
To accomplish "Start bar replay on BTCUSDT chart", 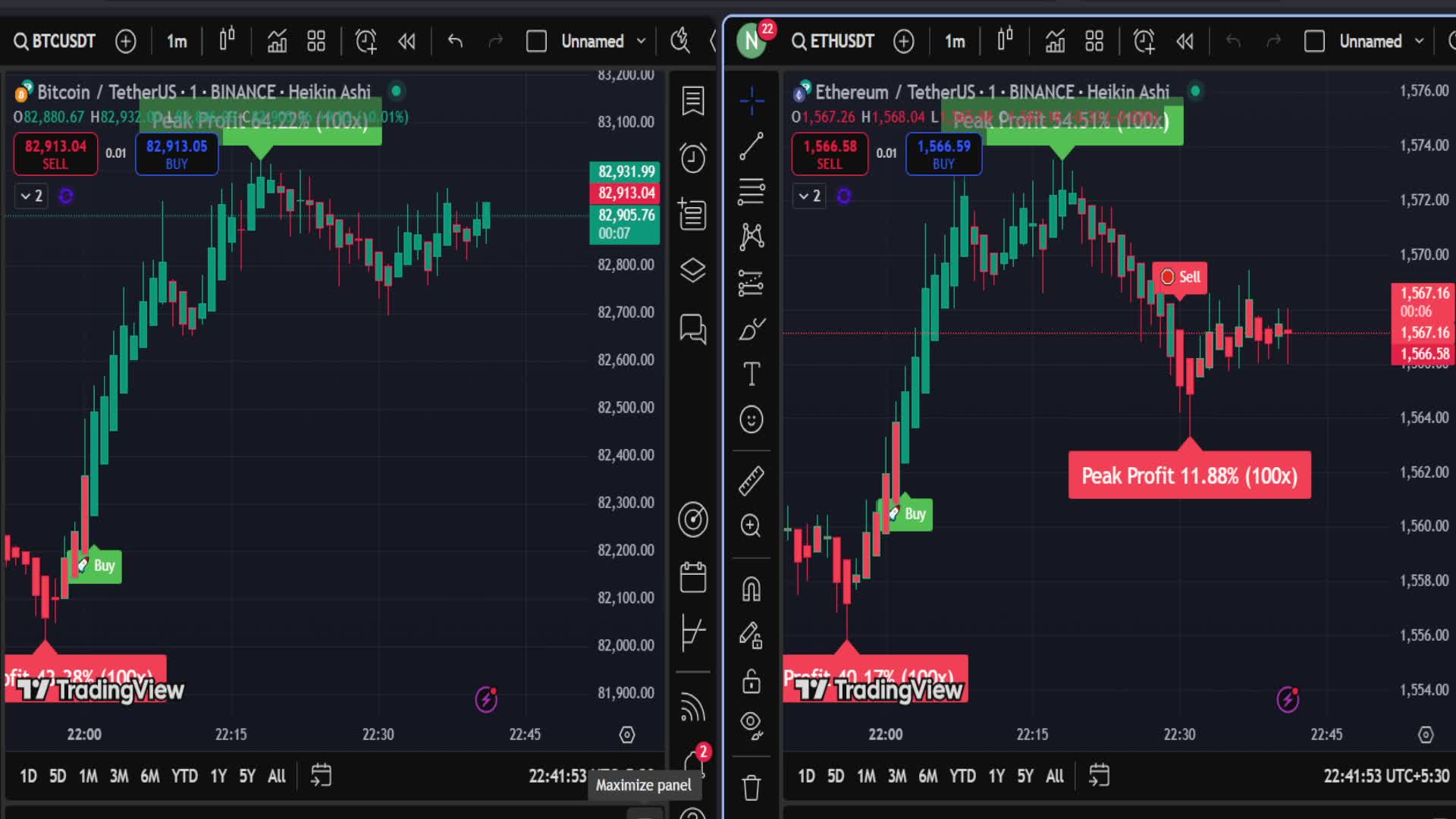I will pyautogui.click(x=407, y=41).
